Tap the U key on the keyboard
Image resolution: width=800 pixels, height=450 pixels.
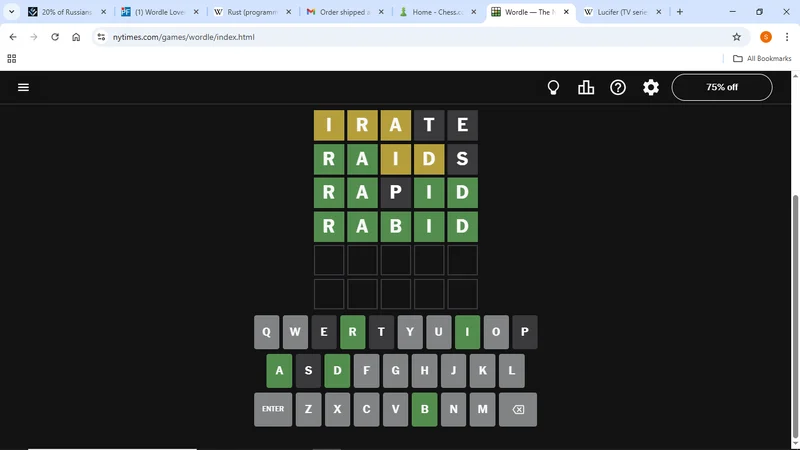(438, 332)
